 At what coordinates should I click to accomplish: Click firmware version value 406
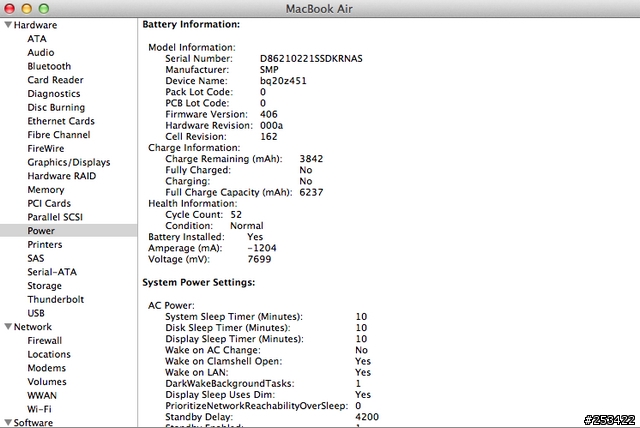(x=269, y=114)
